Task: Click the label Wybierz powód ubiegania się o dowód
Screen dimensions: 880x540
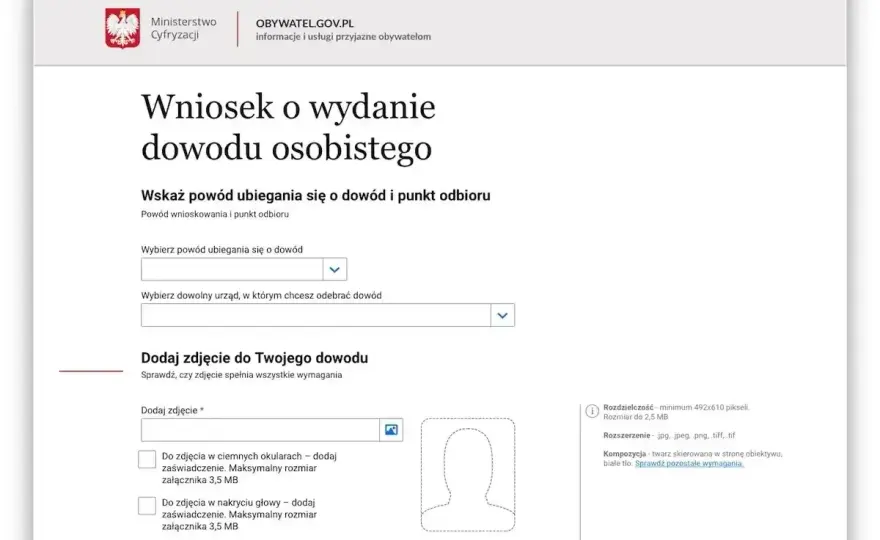Action: tap(222, 250)
